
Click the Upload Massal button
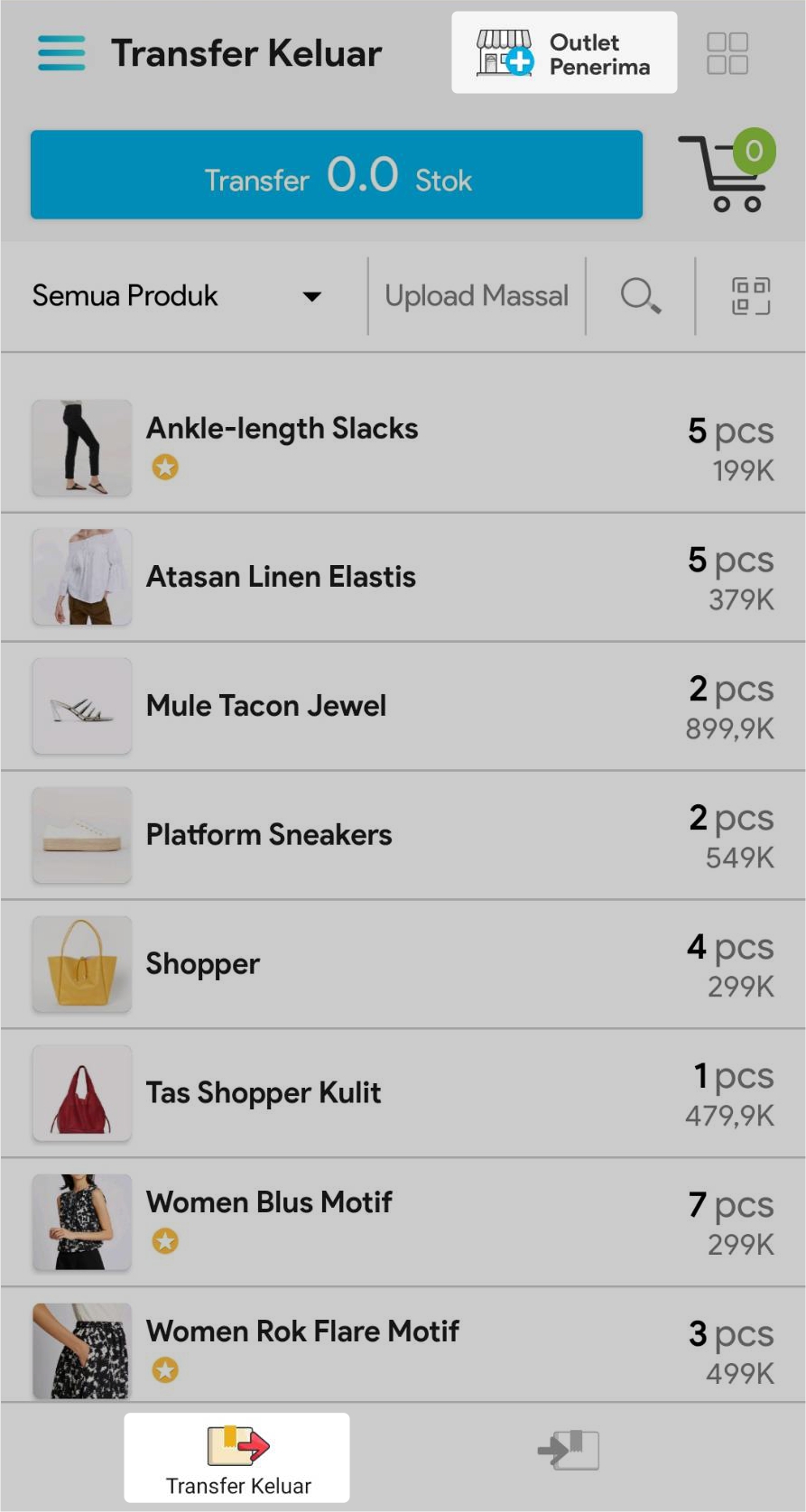[x=477, y=296]
